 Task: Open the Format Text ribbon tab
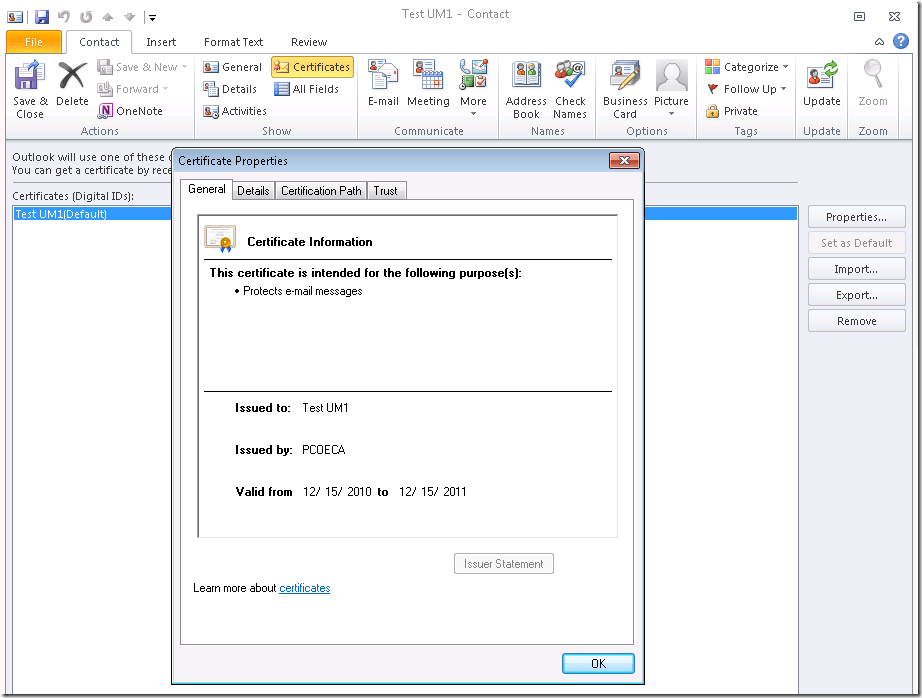pyautogui.click(x=233, y=42)
